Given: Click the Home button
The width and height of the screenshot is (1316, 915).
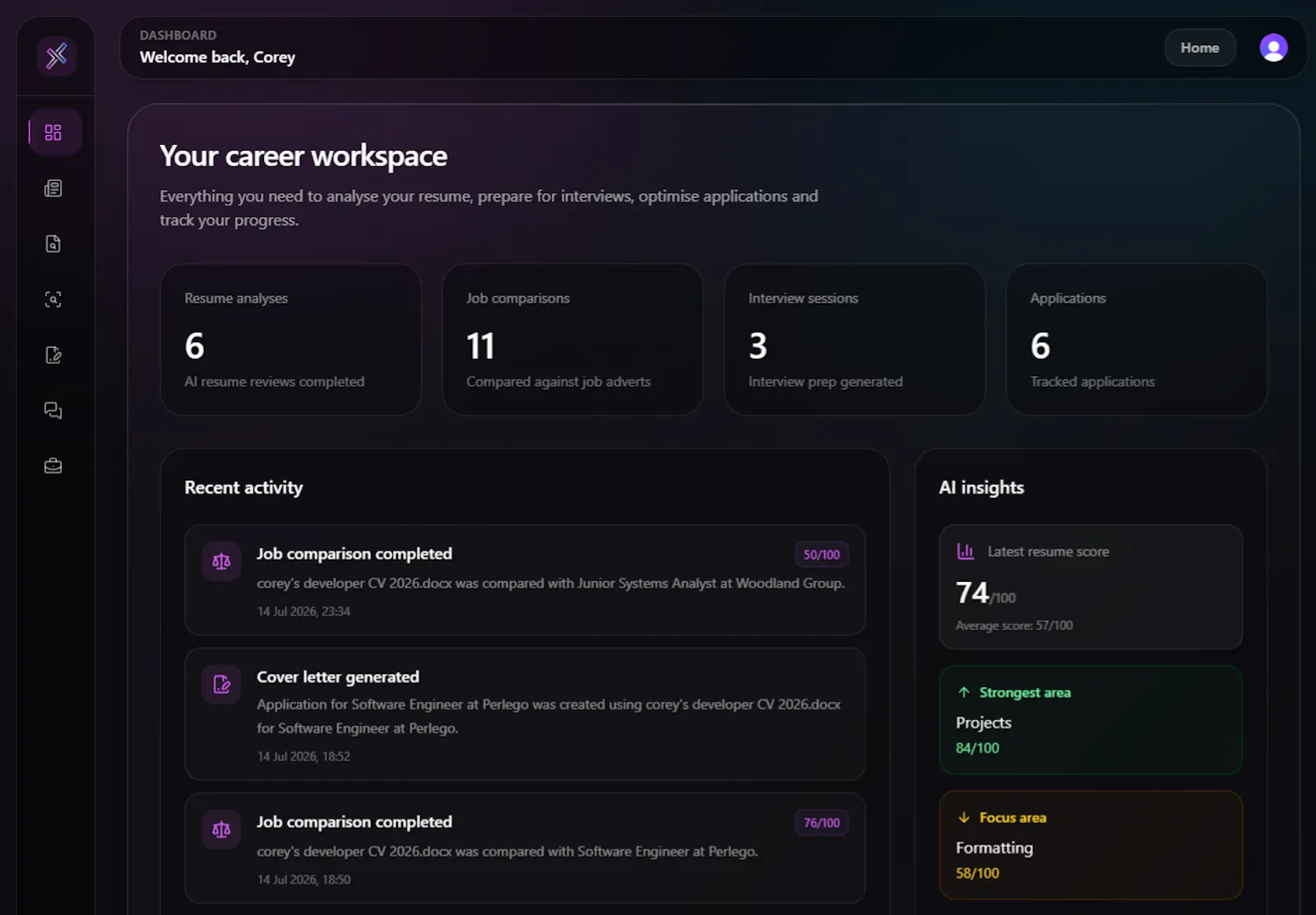Looking at the screenshot, I should pyautogui.click(x=1200, y=48).
